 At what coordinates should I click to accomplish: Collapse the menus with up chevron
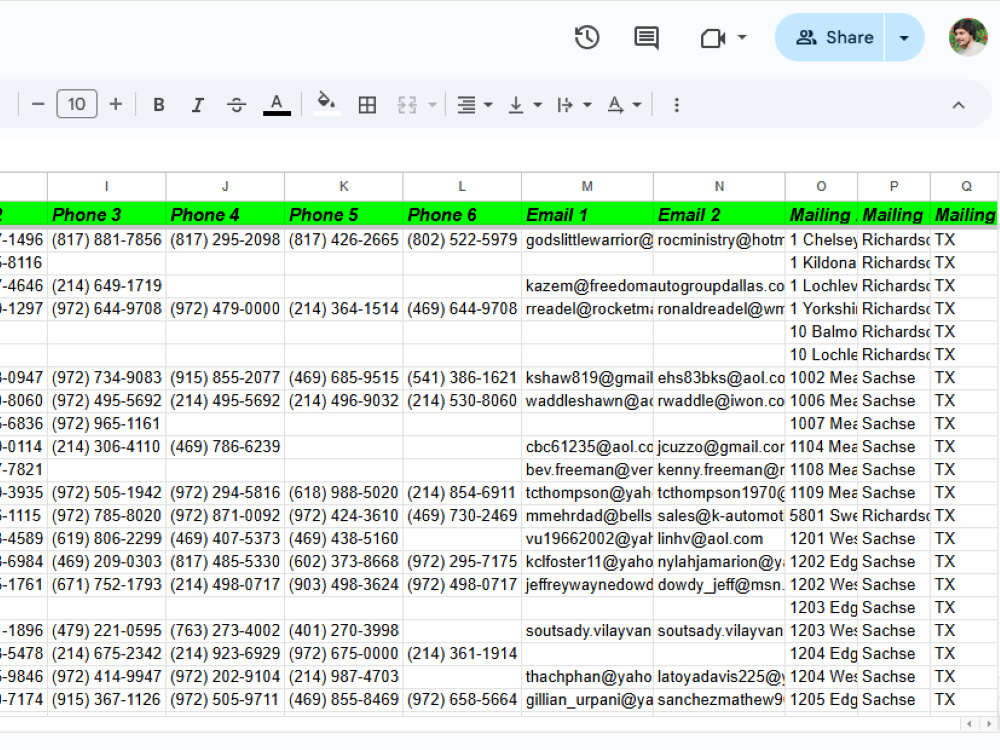click(959, 105)
